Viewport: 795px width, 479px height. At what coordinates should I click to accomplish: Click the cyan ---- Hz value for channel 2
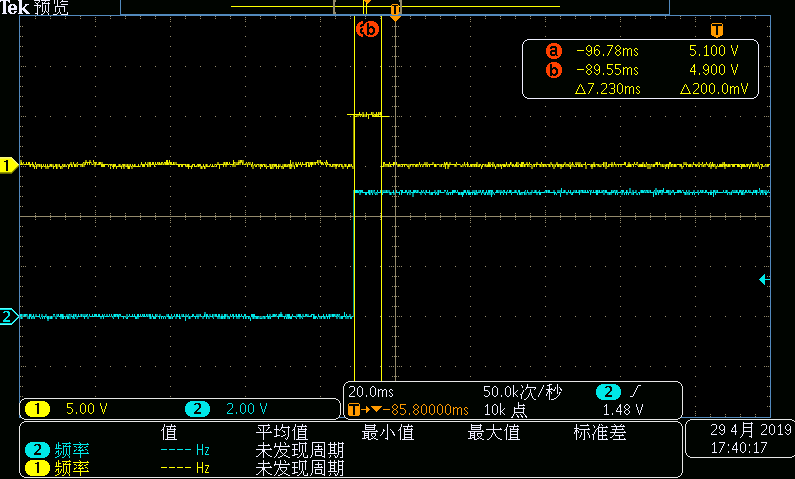pyautogui.click(x=185, y=450)
